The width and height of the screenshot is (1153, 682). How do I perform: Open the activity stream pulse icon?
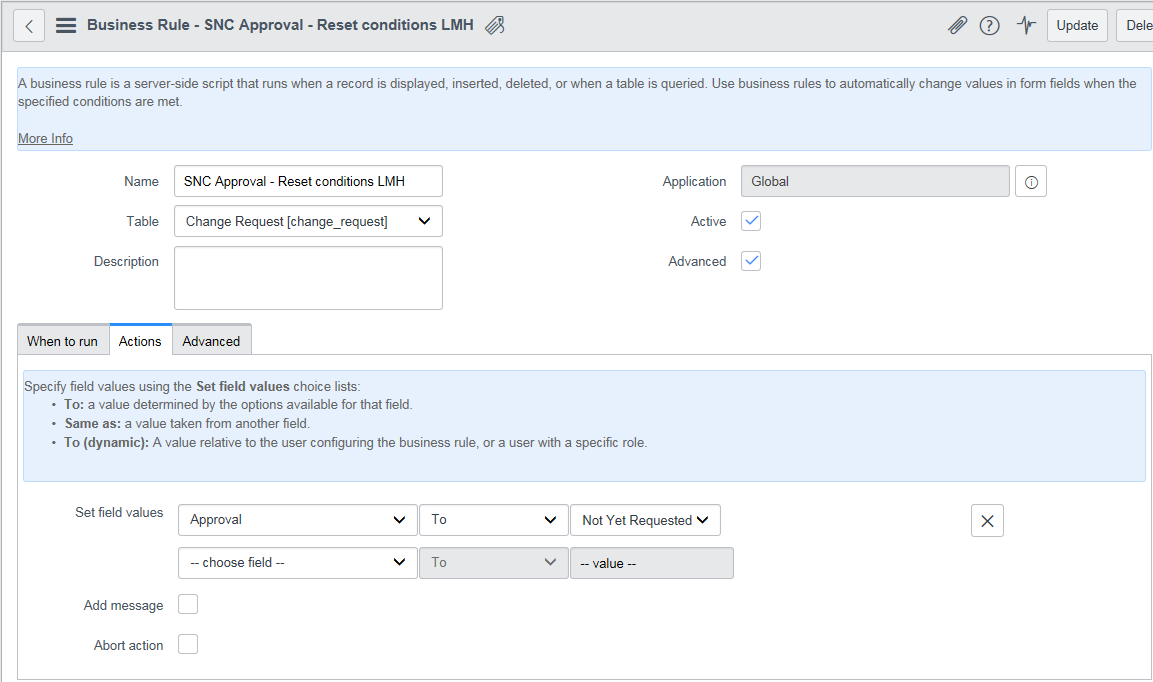(x=1026, y=26)
